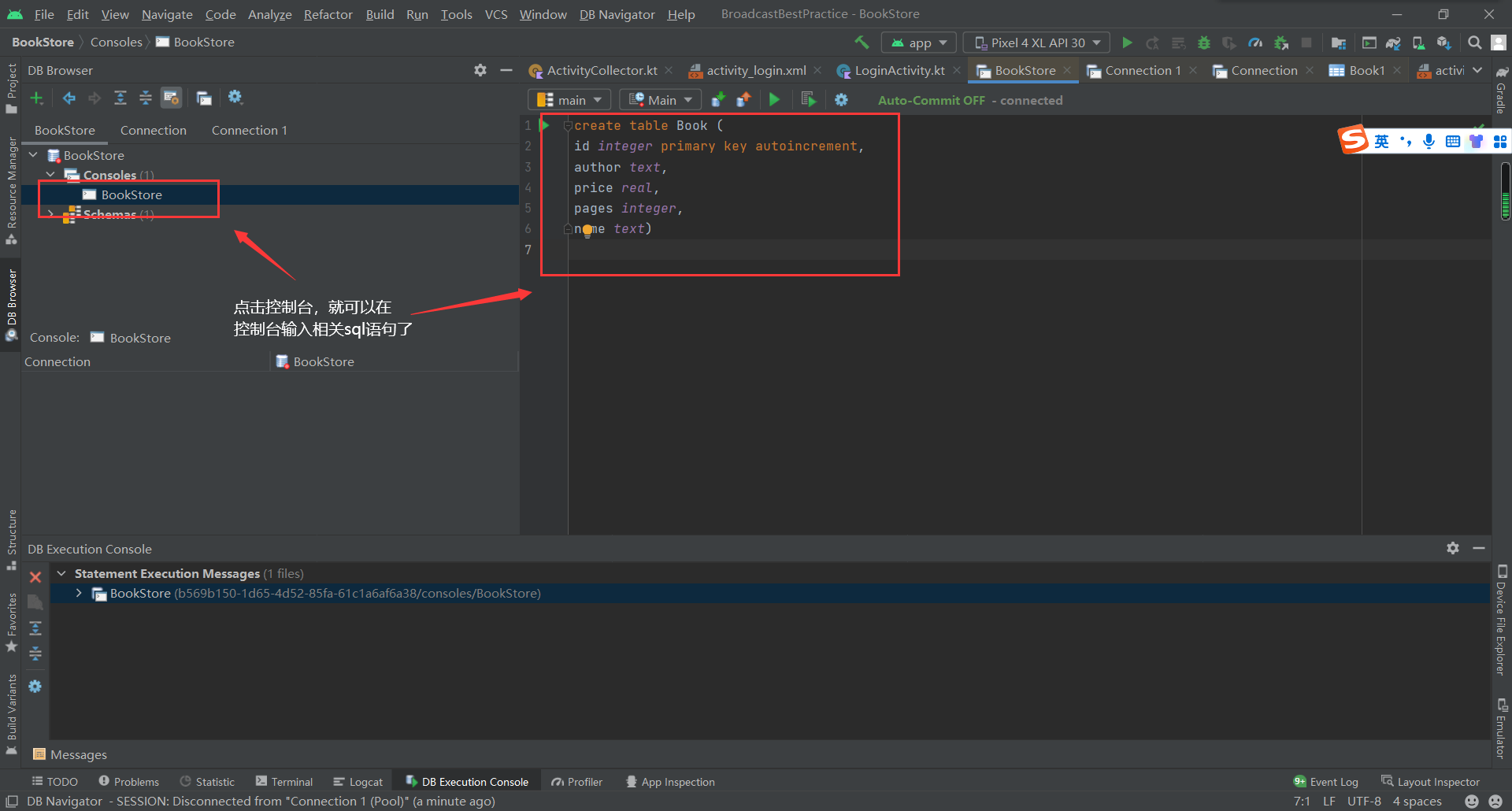Open VCS menu
The height and width of the screenshot is (811, 1512).
tap(496, 14)
